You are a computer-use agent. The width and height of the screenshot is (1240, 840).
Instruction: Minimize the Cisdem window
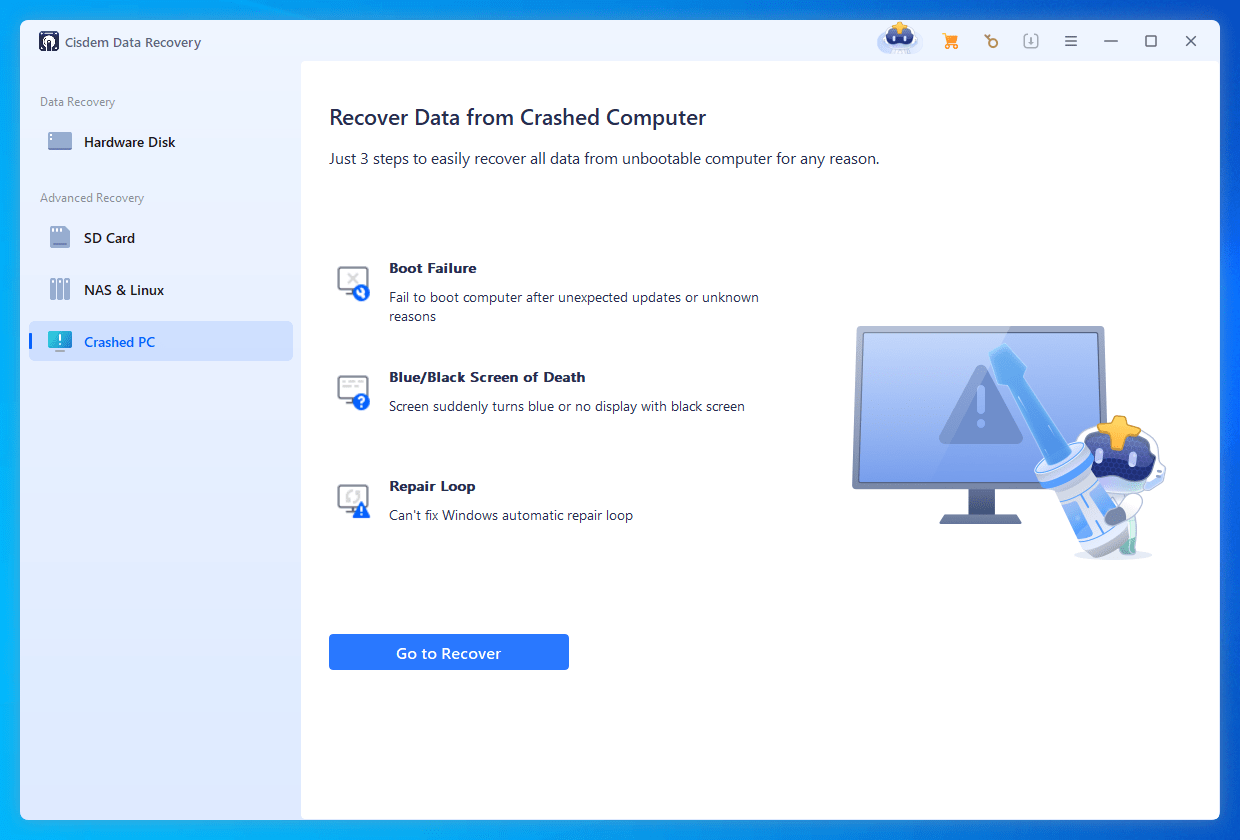[1110, 41]
